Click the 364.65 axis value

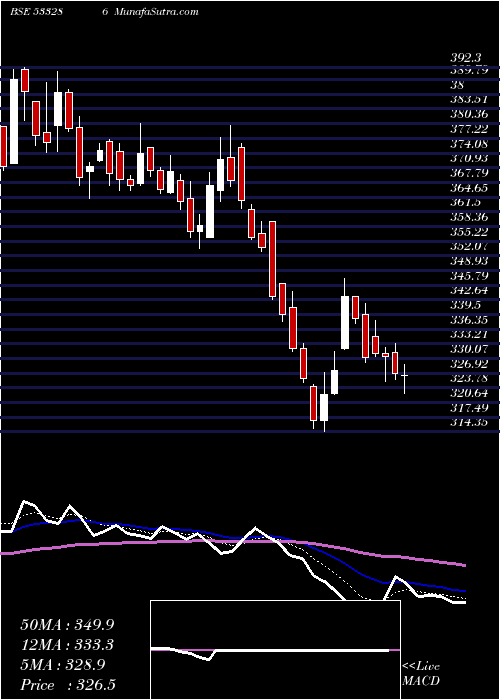coord(469,188)
